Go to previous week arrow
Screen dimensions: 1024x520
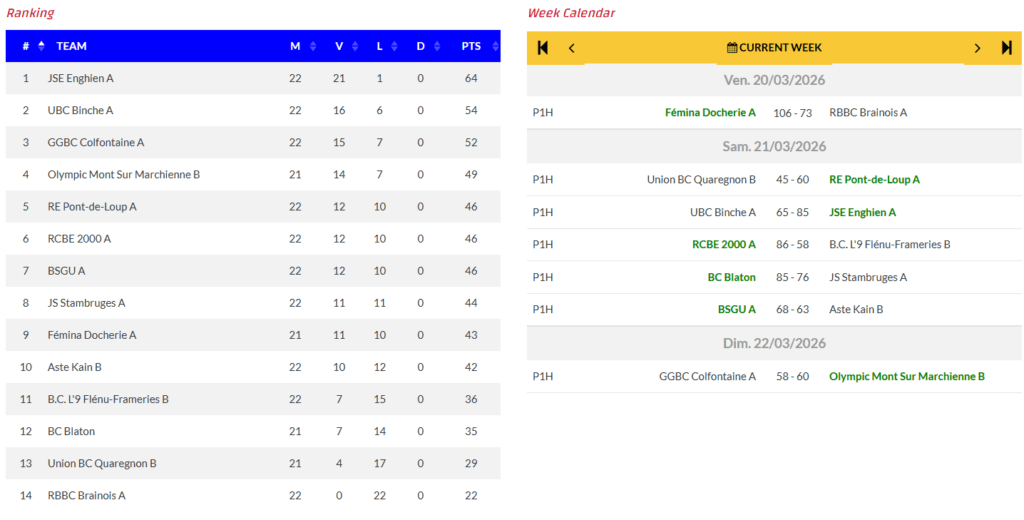(572, 48)
